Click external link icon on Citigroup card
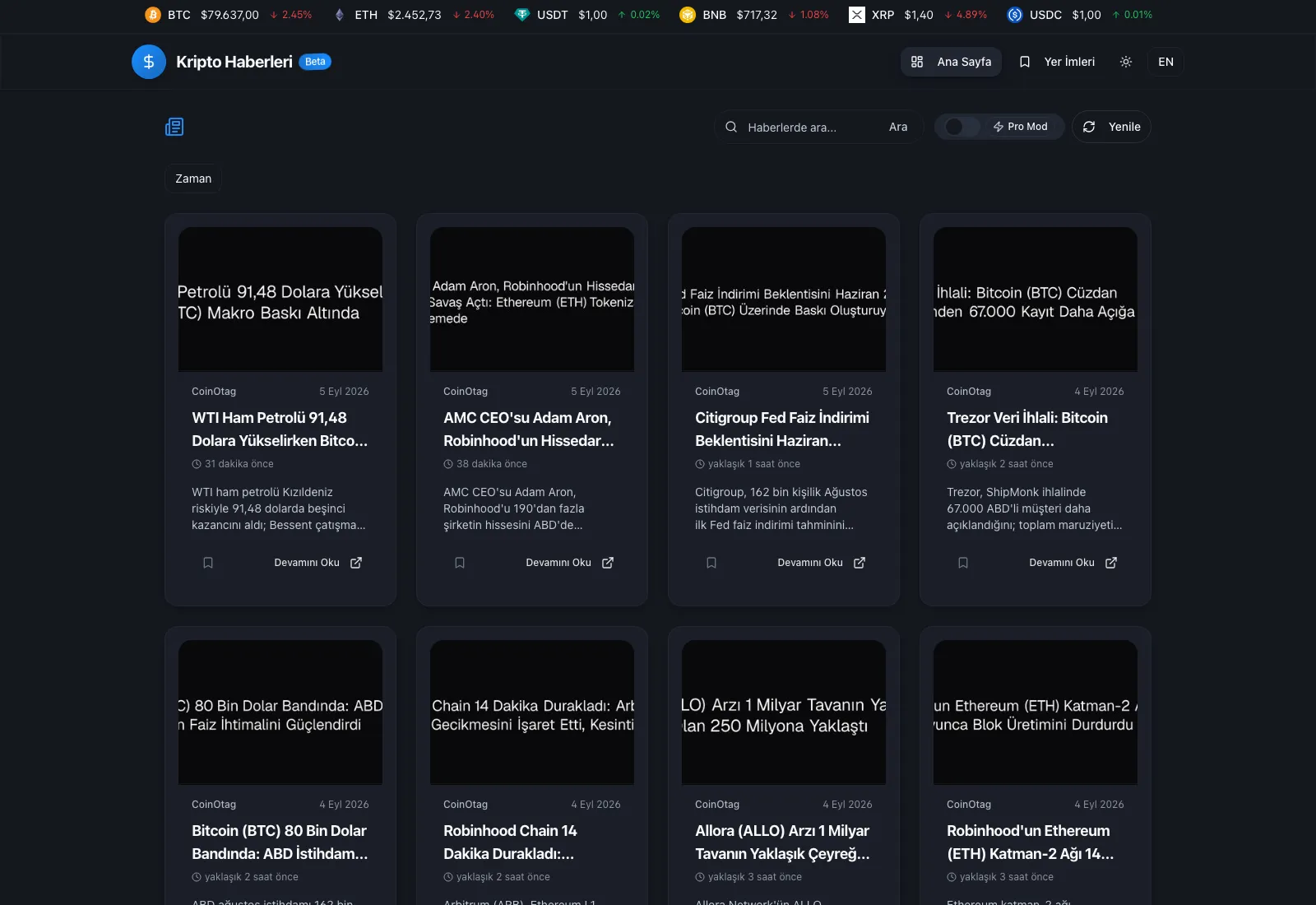 pos(860,563)
